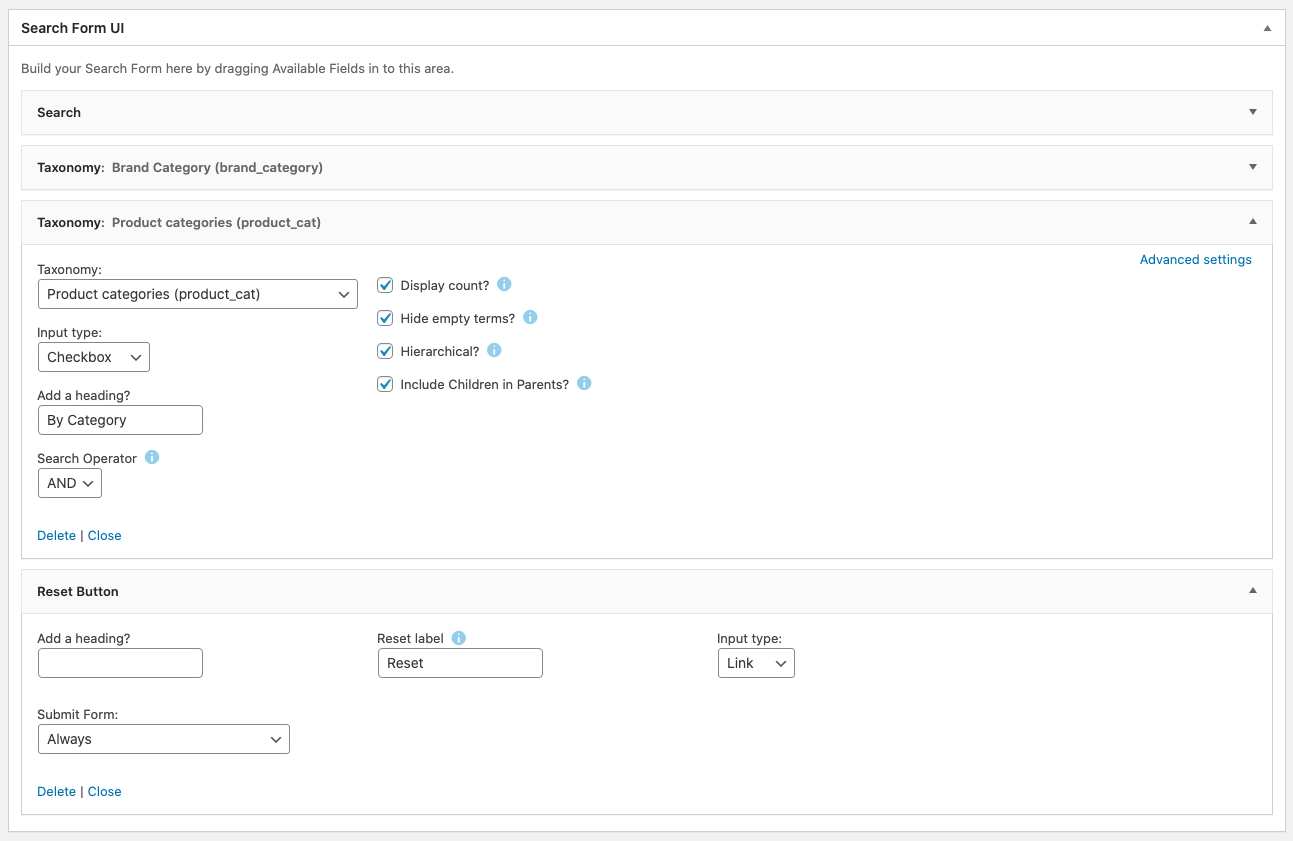
Task: Click info icon next to Reset label
Action: point(459,637)
